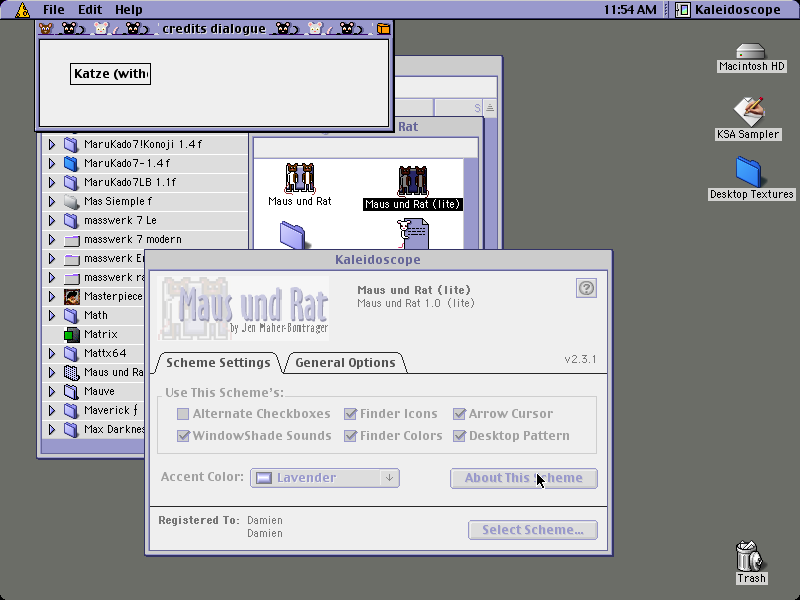This screenshot has width=800, height=600.
Task: Click the help question mark in Kaleidoscope
Action: [x=586, y=288]
